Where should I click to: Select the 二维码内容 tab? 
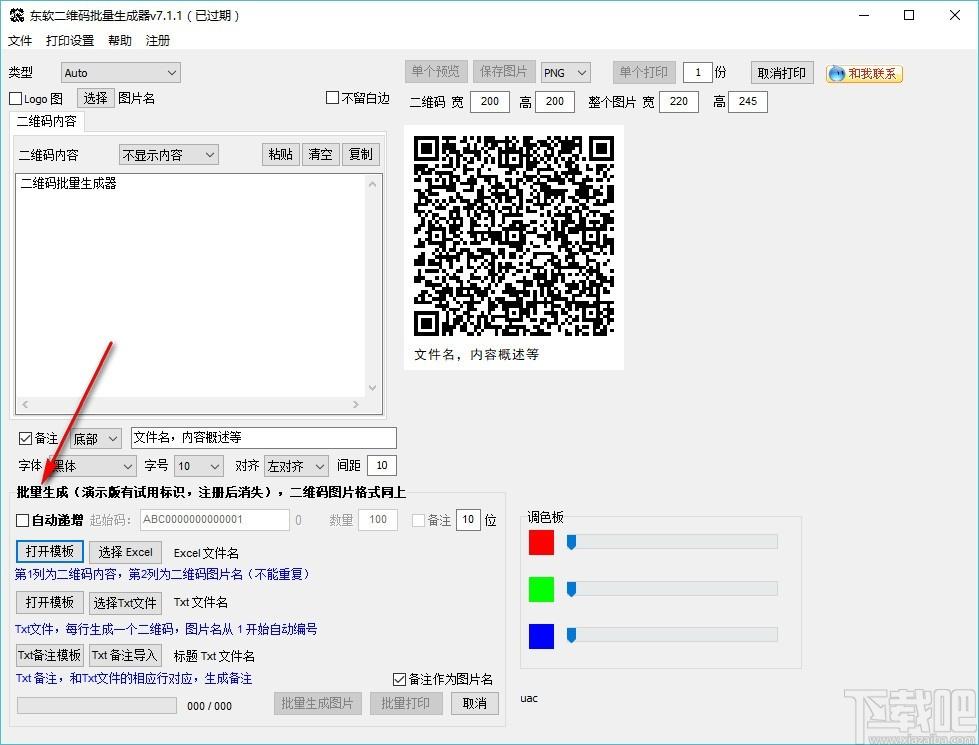(47, 121)
